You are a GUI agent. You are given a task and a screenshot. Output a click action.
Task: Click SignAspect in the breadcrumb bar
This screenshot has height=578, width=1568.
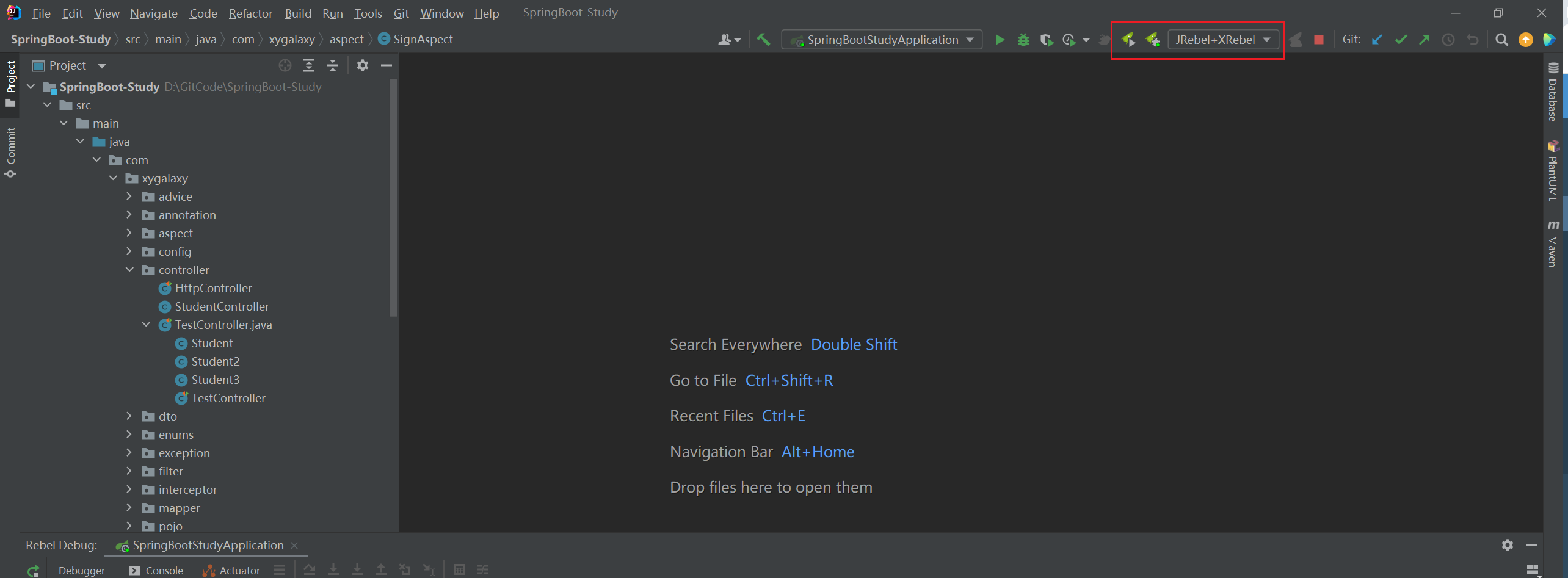(x=423, y=39)
